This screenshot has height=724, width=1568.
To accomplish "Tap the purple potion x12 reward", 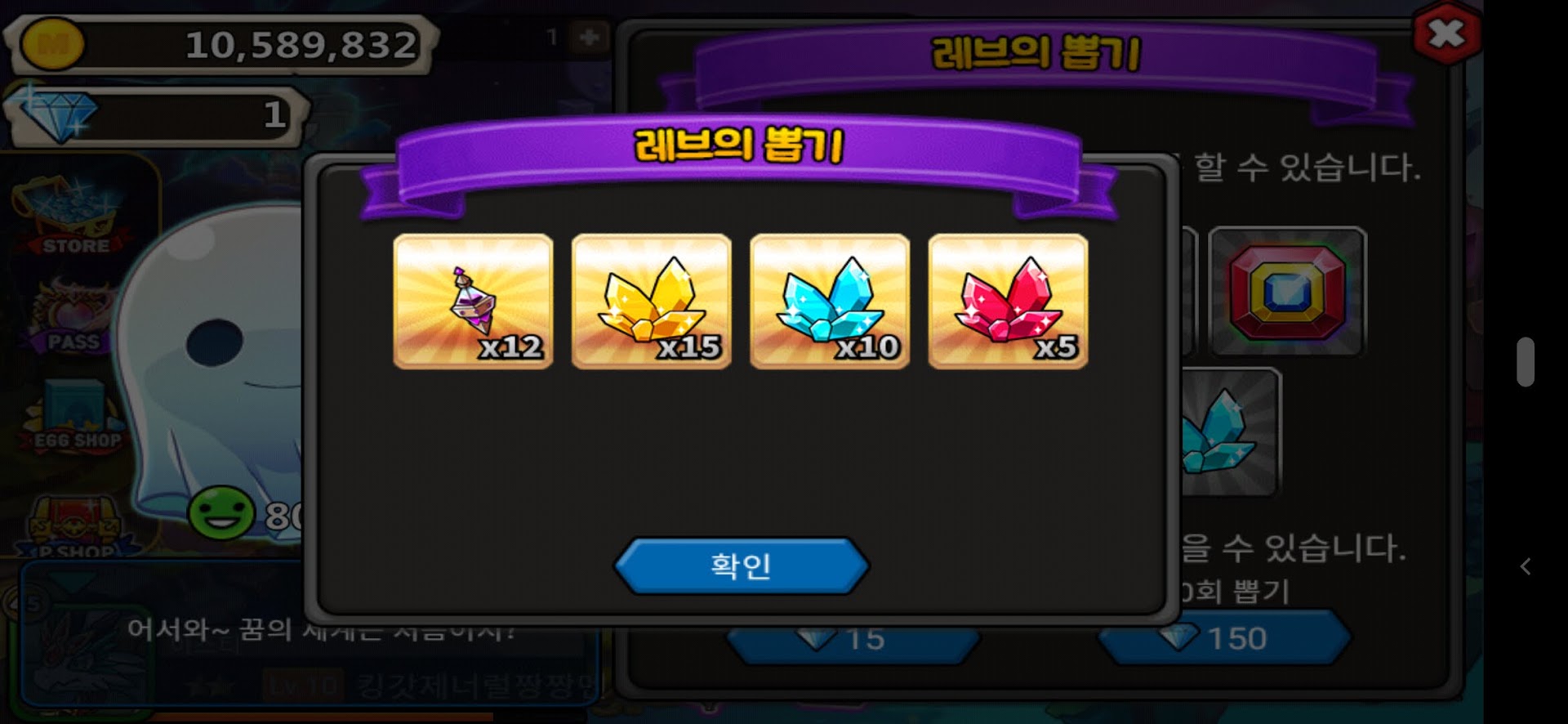I will pos(473,302).
